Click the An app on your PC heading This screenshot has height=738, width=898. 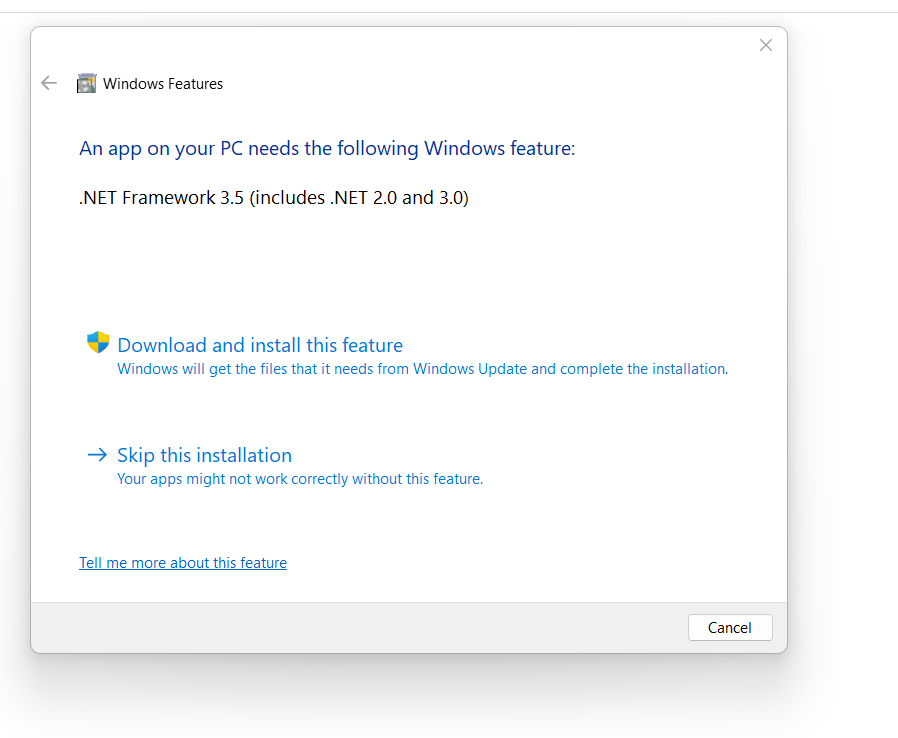pos(327,148)
